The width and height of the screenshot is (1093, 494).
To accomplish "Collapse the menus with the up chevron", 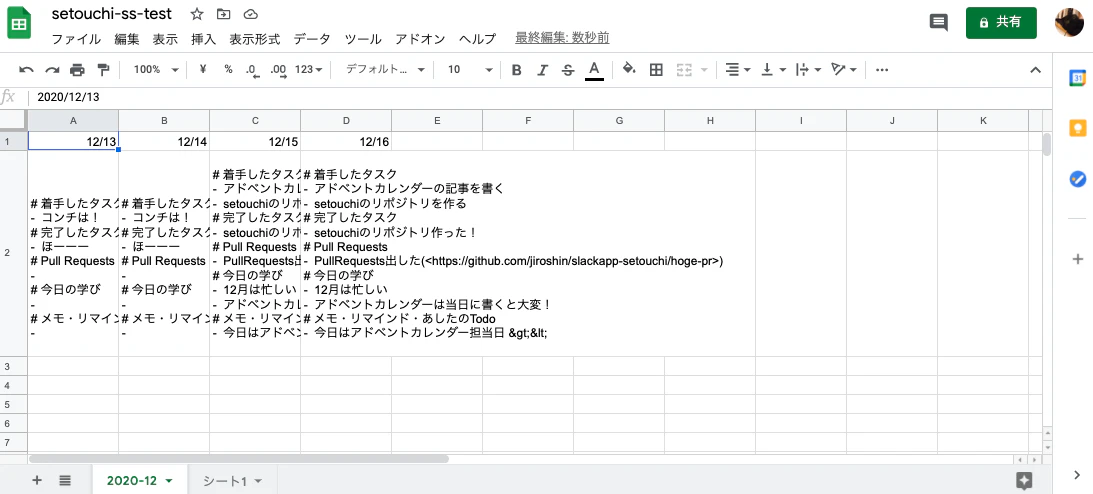I will point(1035,70).
